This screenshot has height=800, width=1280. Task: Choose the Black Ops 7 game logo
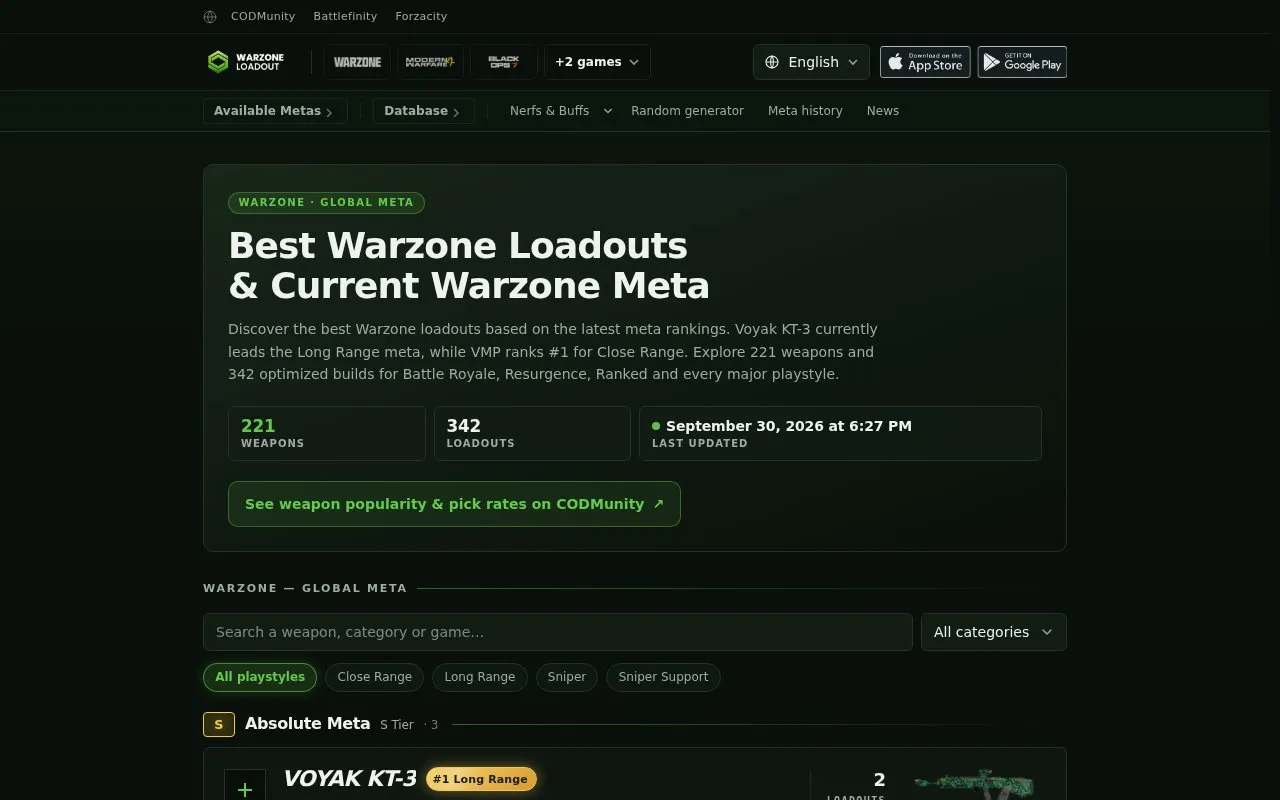[x=504, y=62]
